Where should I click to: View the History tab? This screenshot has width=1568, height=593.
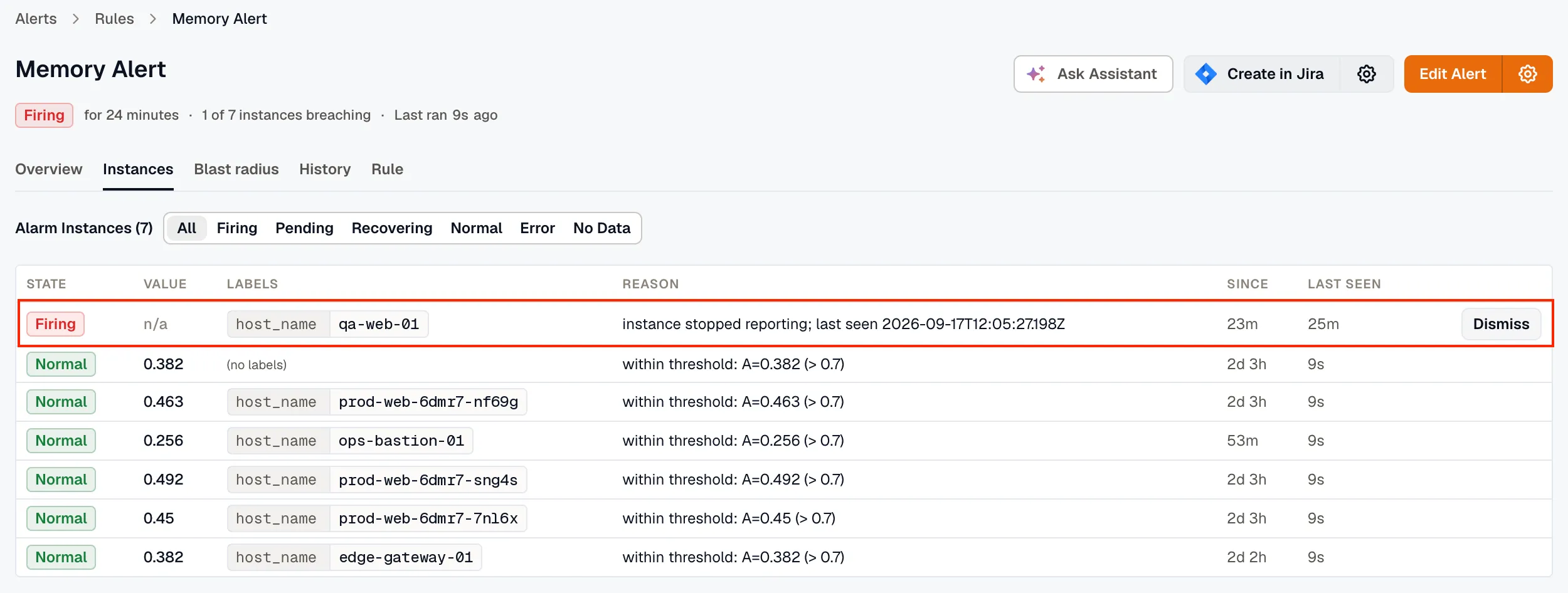pos(325,169)
